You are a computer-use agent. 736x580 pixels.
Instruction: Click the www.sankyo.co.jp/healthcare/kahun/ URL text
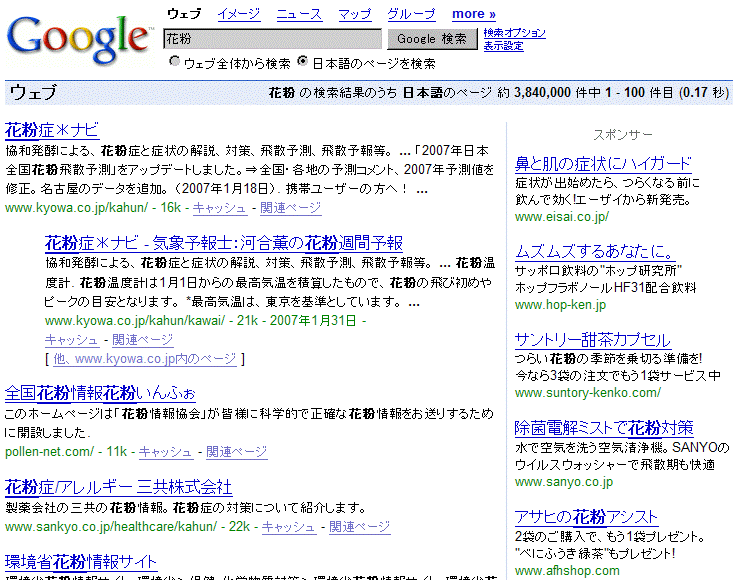111,527
